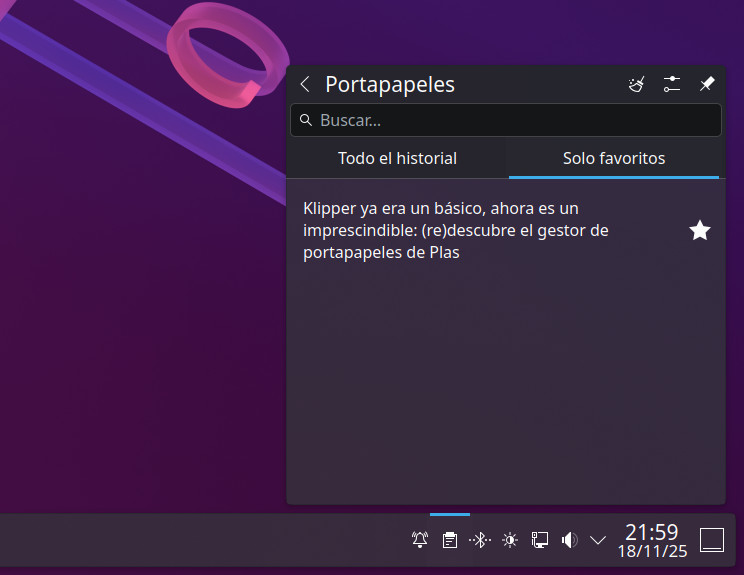Go back using the arrow beside Portapapeles
Viewport: 744px width, 575px height.
pos(305,85)
